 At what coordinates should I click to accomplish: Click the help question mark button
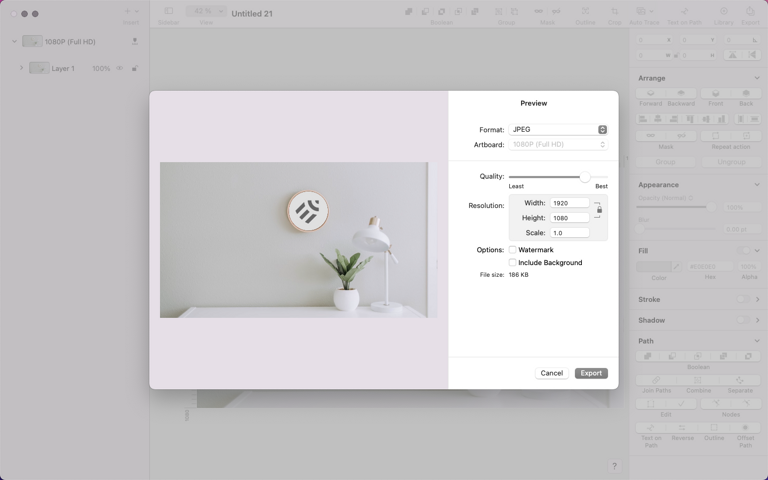click(x=614, y=466)
